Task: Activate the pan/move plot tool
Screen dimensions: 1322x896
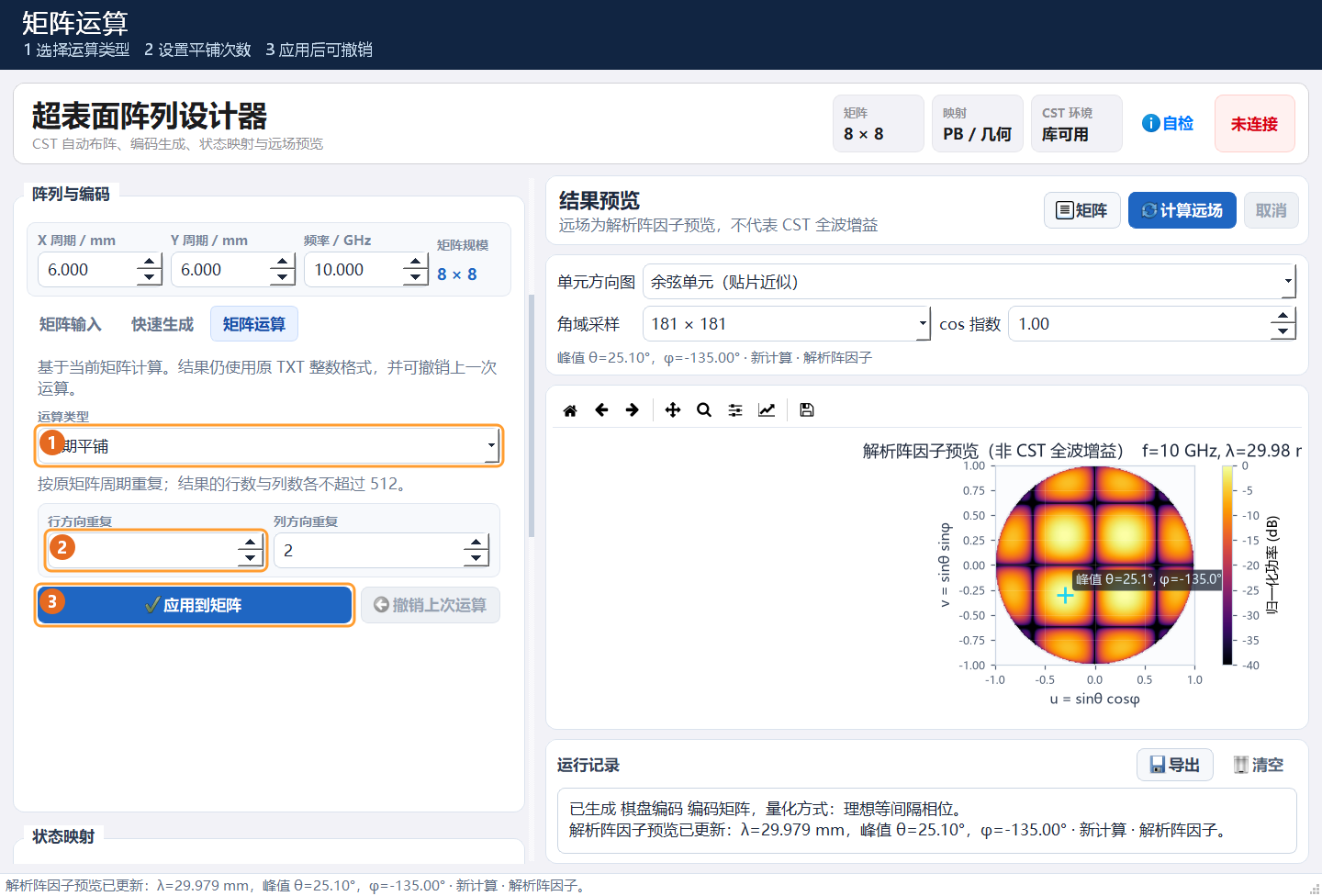Action: coord(673,410)
